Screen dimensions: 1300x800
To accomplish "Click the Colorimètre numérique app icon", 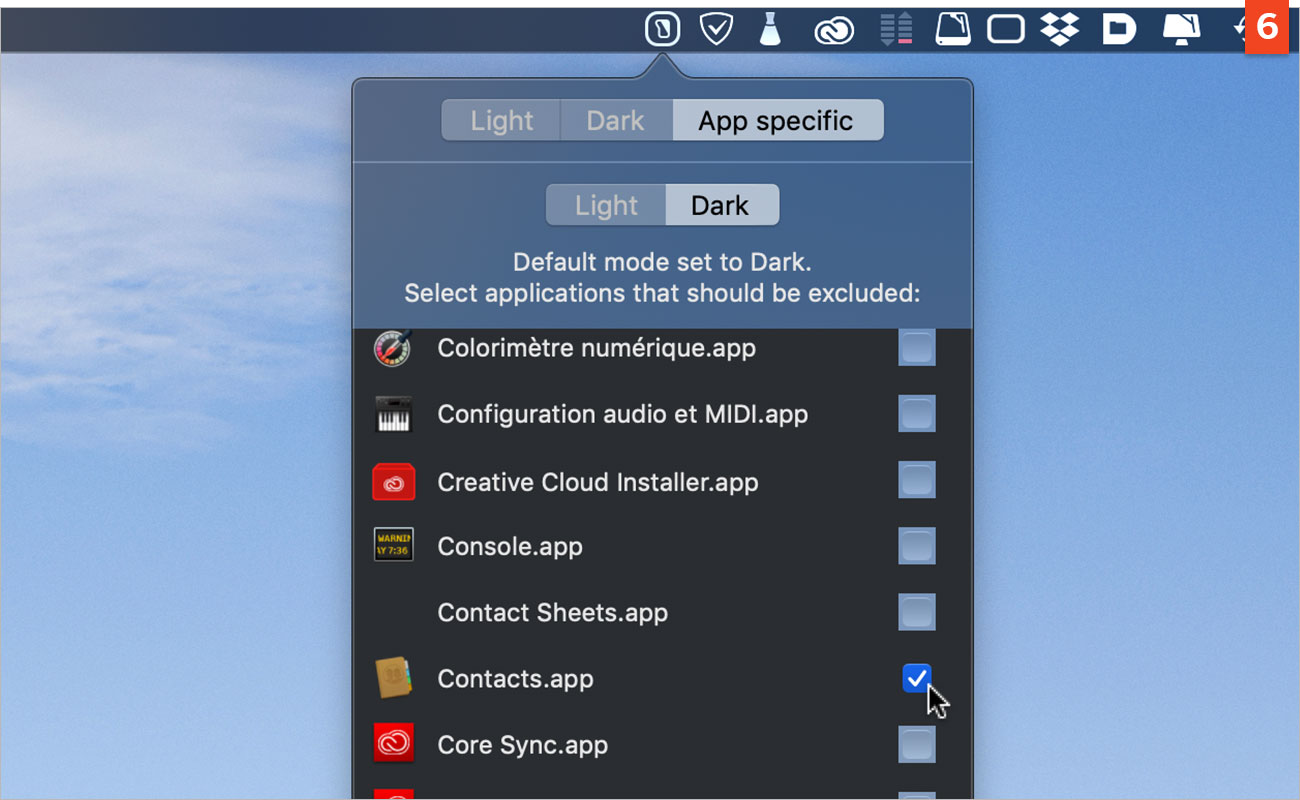I will click(393, 348).
